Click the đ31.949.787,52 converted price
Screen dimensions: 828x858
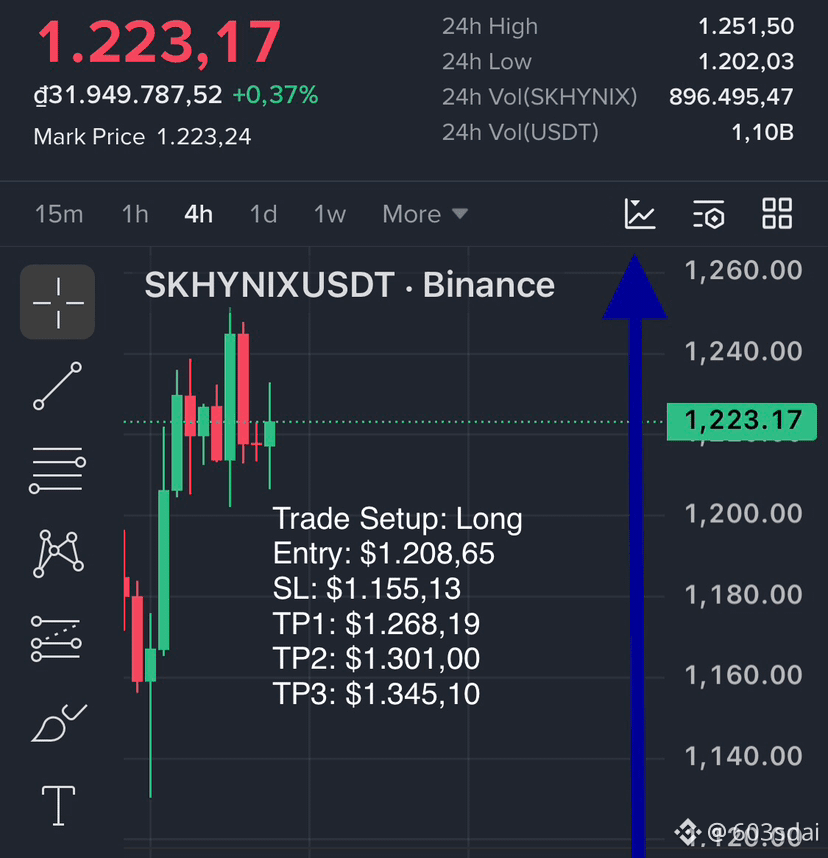pos(128,95)
